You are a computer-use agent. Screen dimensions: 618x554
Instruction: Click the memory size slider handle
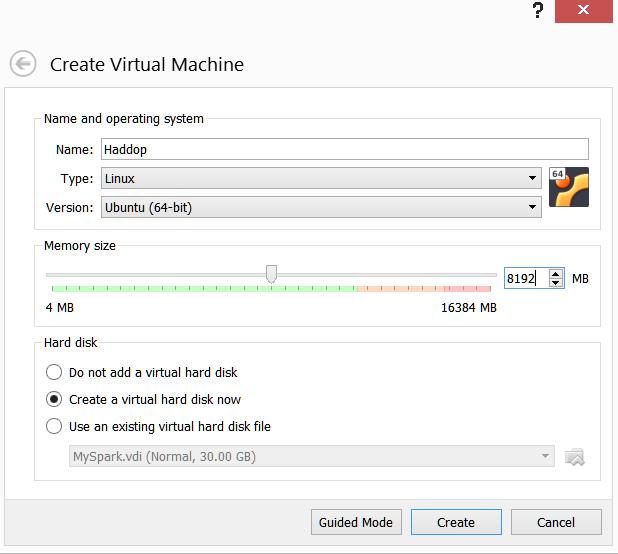(x=271, y=274)
